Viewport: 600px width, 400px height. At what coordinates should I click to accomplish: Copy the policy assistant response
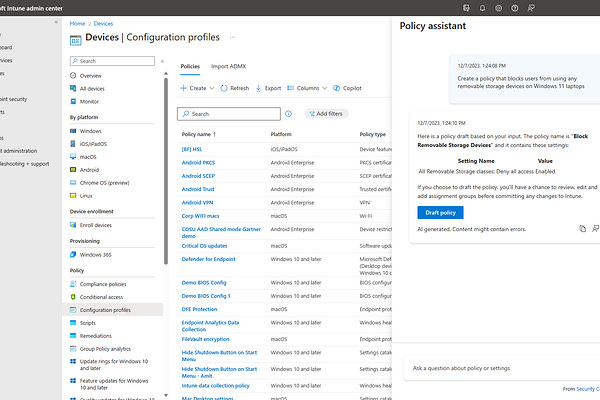pos(582,229)
